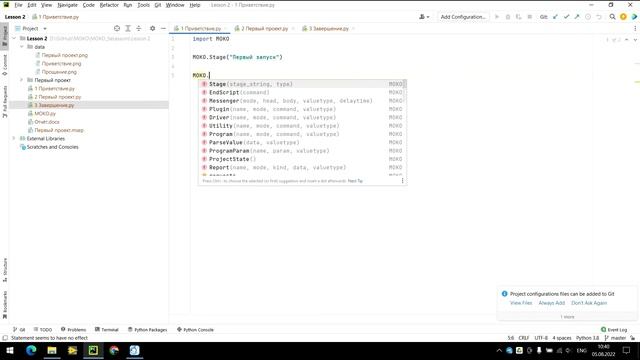Click status bar tool windows toggle icon

tap(5, 338)
